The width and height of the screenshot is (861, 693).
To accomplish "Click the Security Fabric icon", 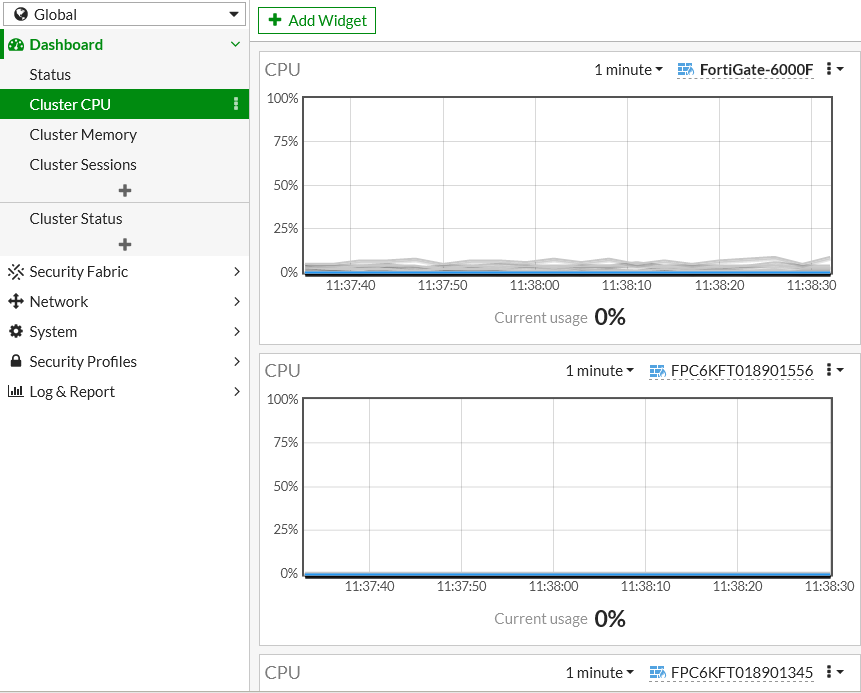I will 16,272.
